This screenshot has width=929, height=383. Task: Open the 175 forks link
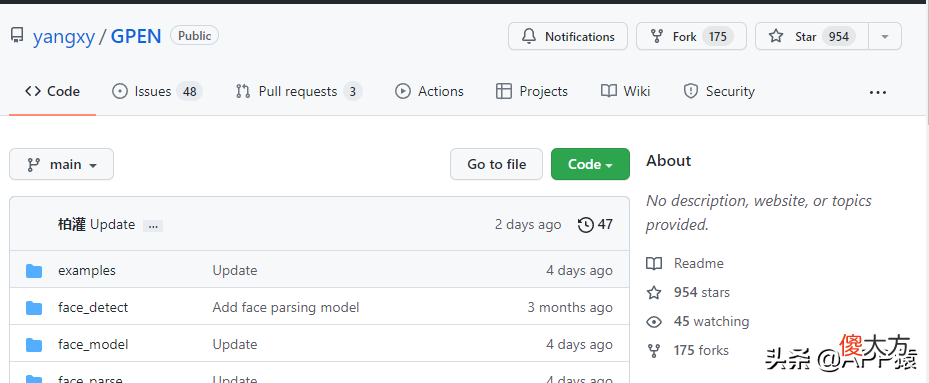coord(701,350)
